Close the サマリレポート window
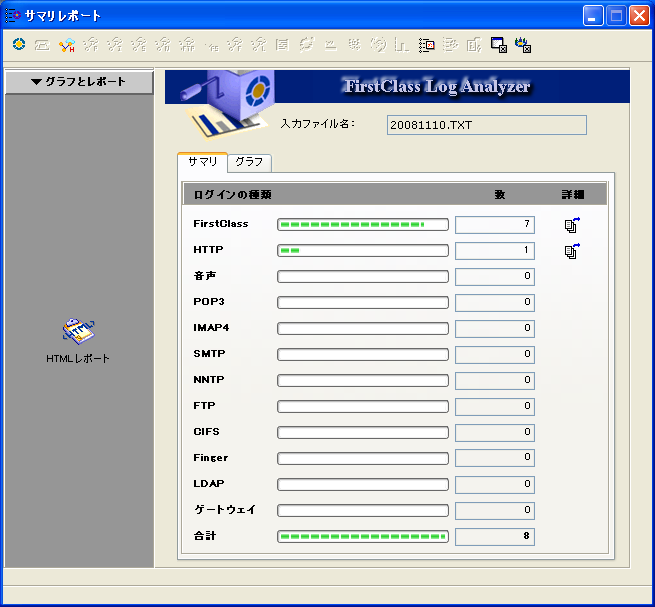Screen dimensions: 655x607 (640, 16)
